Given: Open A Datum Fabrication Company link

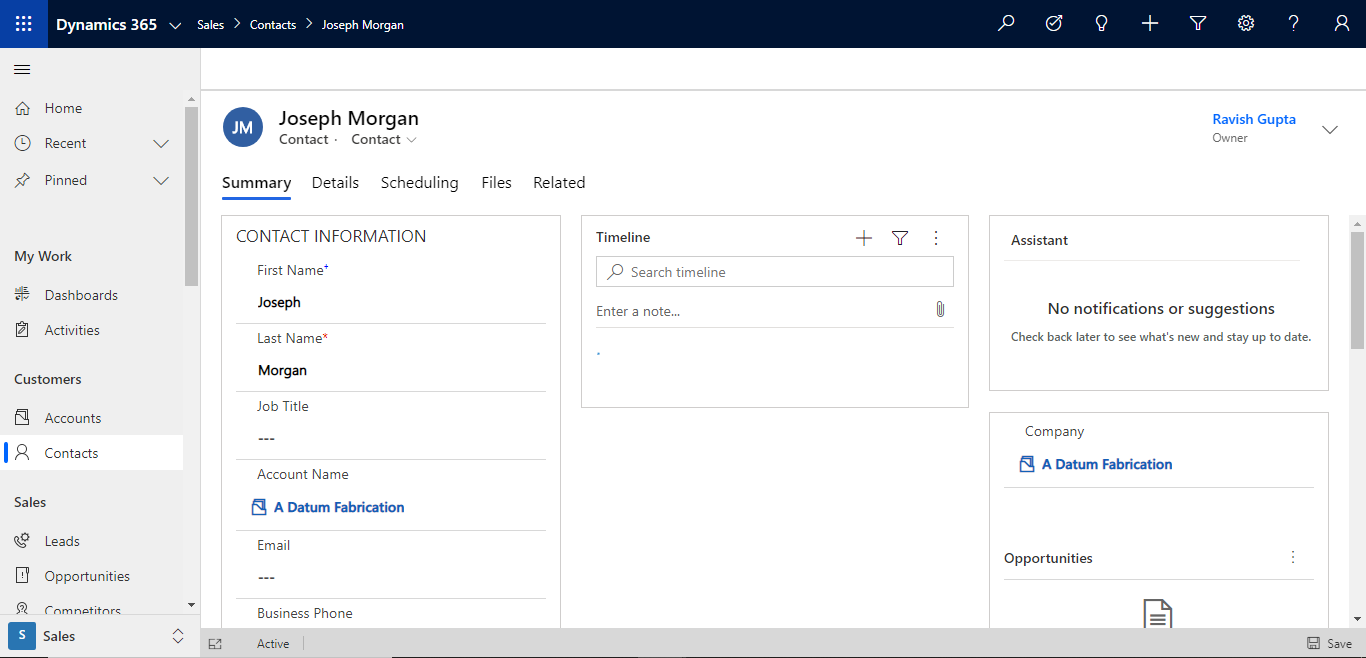Looking at the screenshot, I should coord(1107,464).
